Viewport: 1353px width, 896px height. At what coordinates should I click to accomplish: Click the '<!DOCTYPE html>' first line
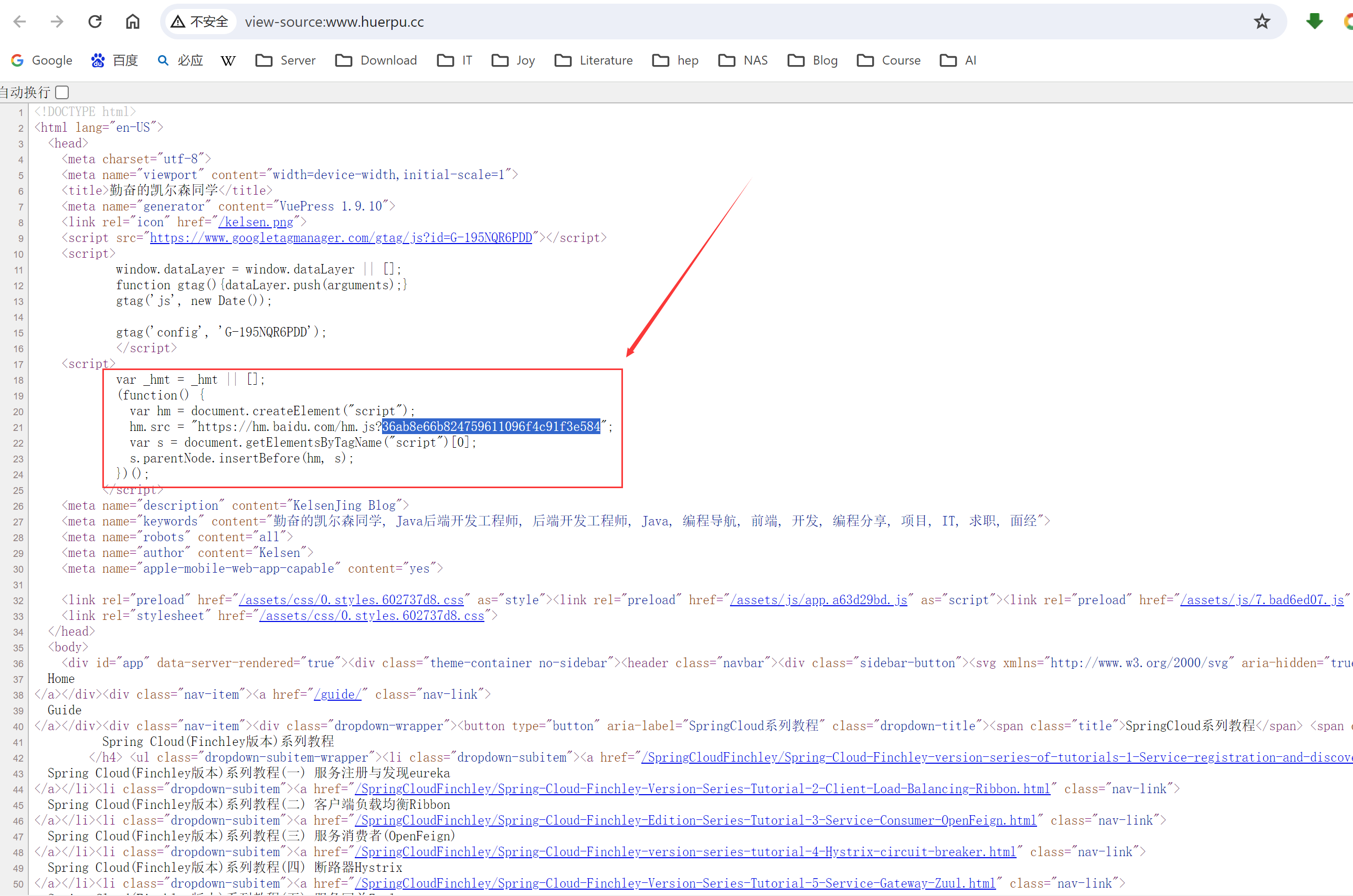pos(85,112)
